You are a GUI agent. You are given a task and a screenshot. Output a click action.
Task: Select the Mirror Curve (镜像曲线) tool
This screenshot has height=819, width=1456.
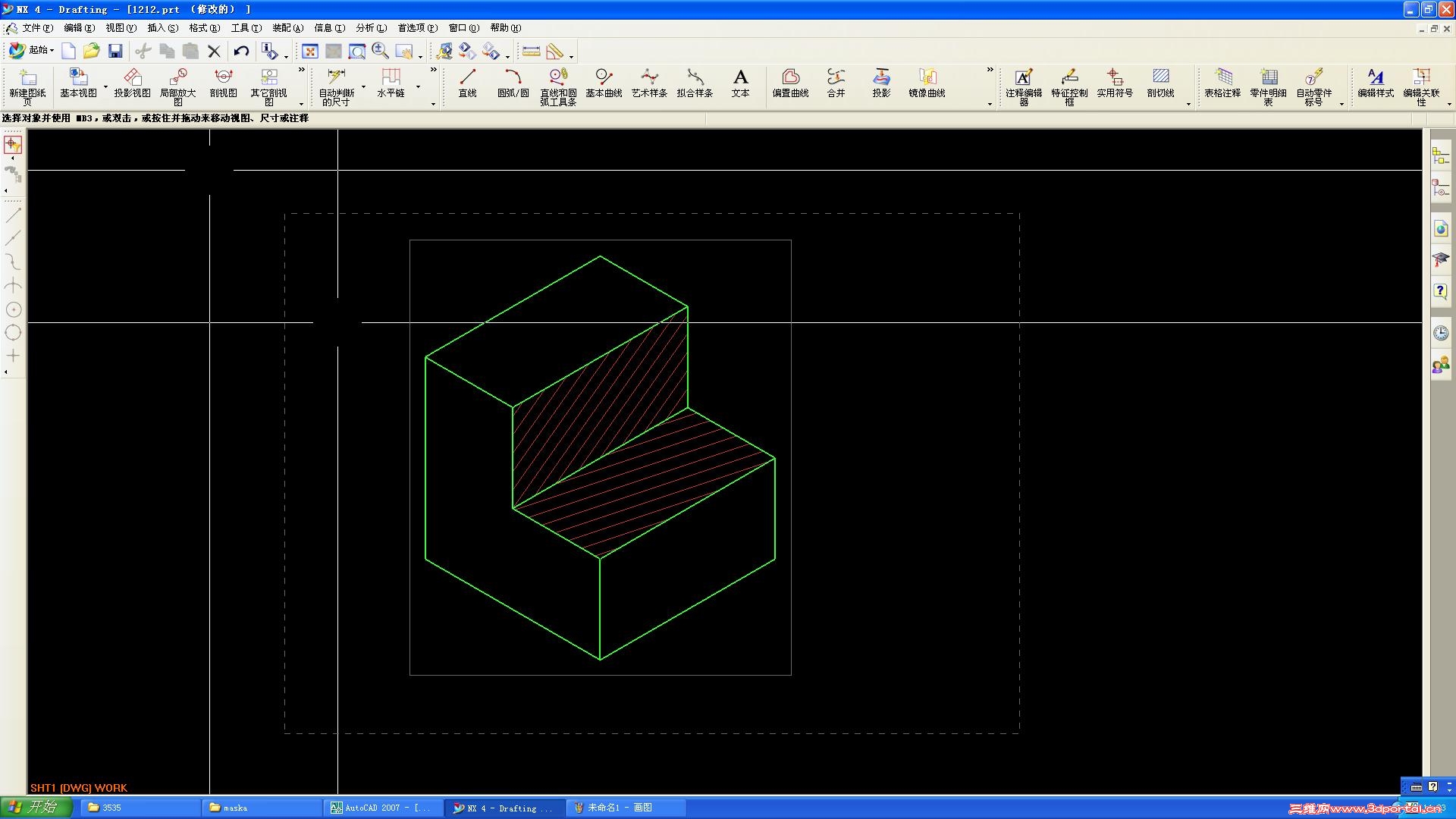click(x=927, y=83)
